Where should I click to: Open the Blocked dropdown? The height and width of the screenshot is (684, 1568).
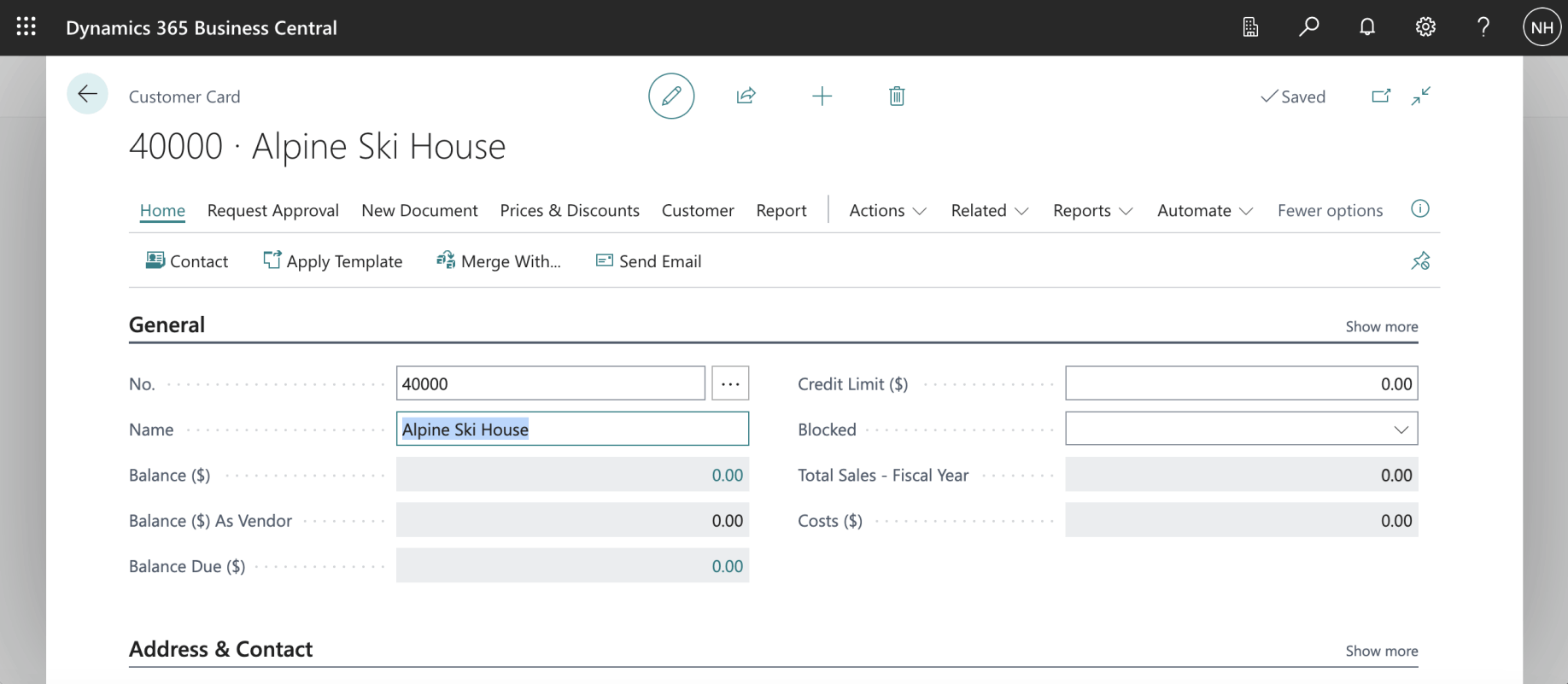point(1241,430)
